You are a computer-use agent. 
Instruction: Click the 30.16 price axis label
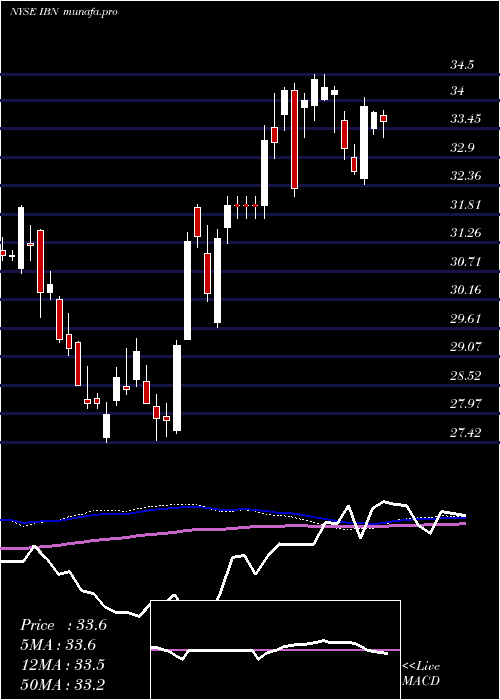click(x=466, y=290)
